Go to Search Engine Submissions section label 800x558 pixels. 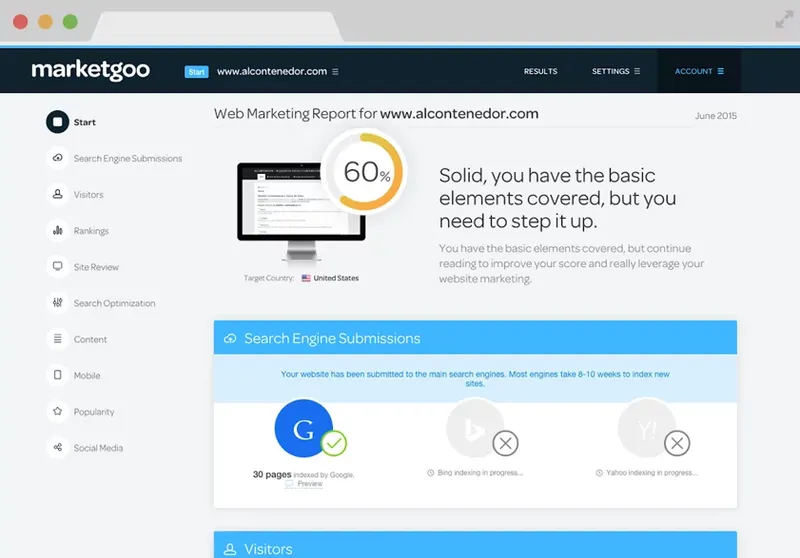pyautogui.click(x=128, y=159)
